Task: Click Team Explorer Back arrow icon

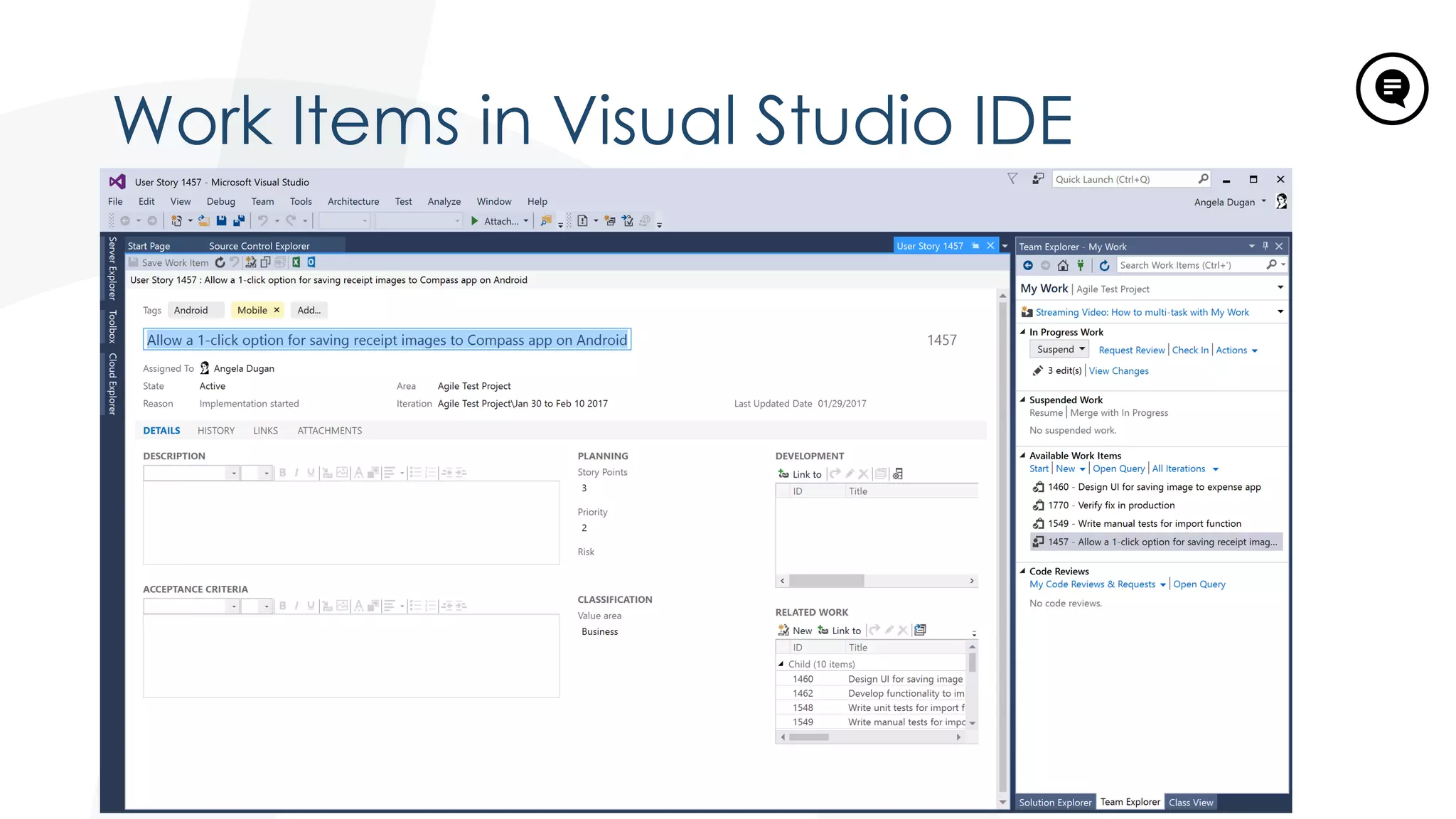Action: pyautogui.click(x=1028, y=265)
